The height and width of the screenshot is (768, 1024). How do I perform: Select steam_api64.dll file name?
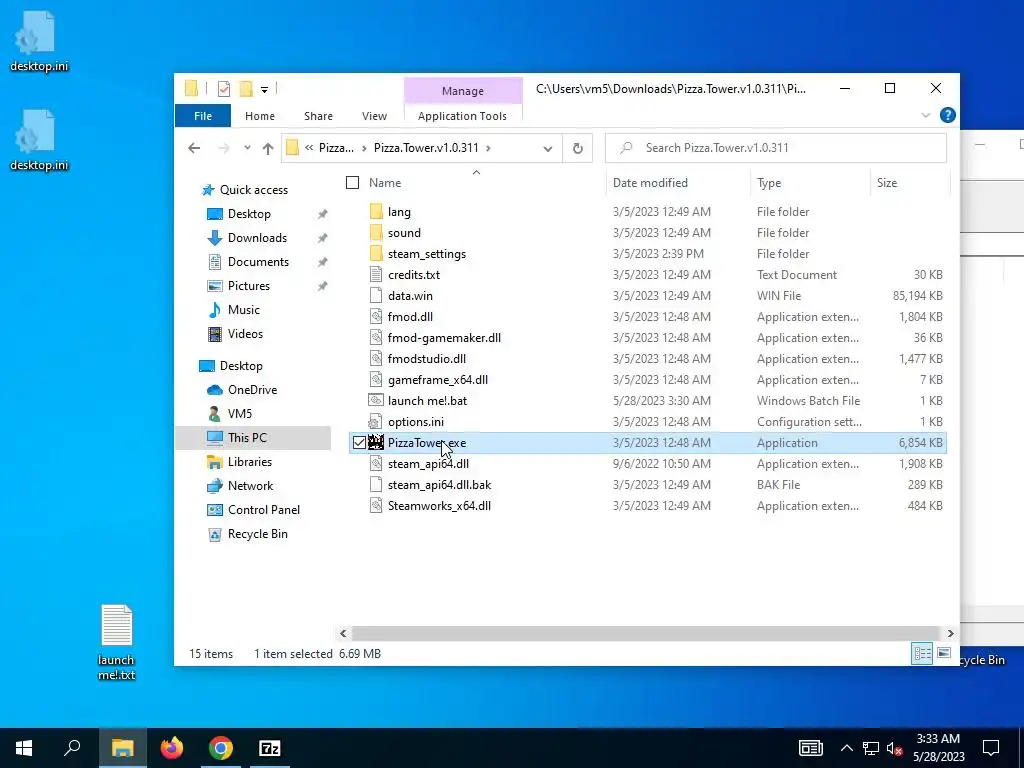[x=428, y=464]
